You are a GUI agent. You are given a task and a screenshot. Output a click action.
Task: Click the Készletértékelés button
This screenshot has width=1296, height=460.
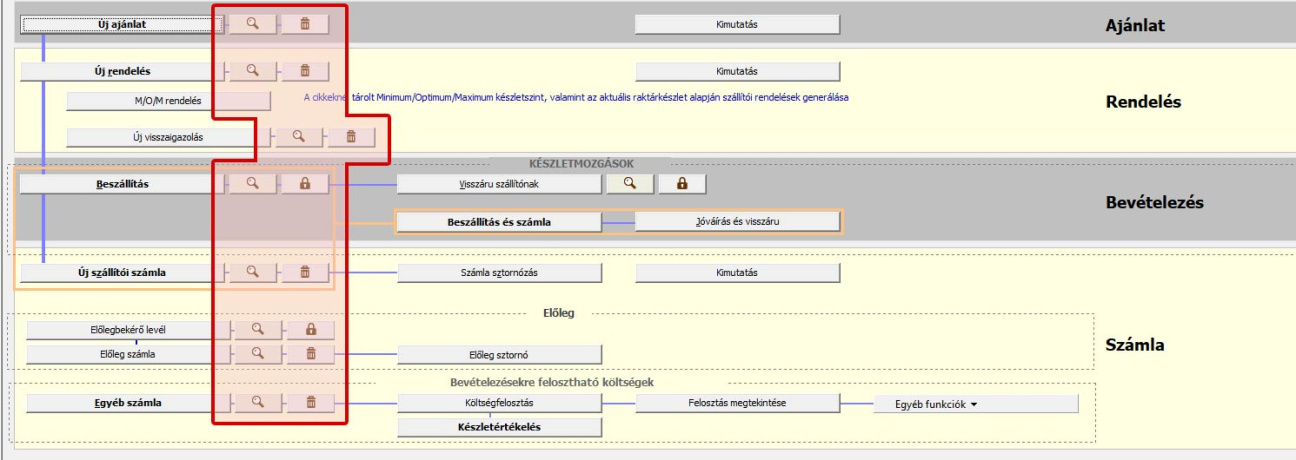(x=499, y=427)
